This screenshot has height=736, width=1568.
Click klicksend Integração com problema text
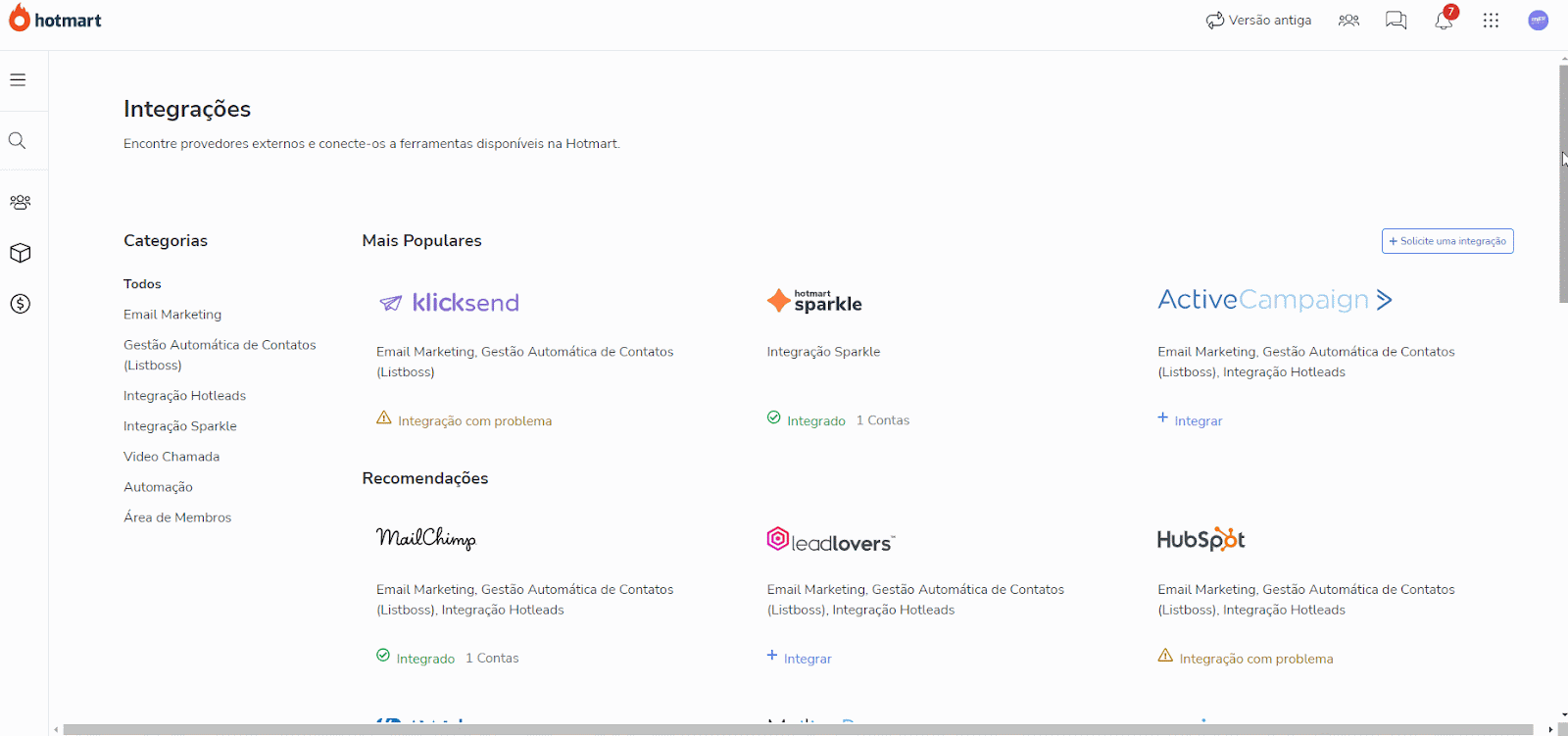[x=475, y=421]
